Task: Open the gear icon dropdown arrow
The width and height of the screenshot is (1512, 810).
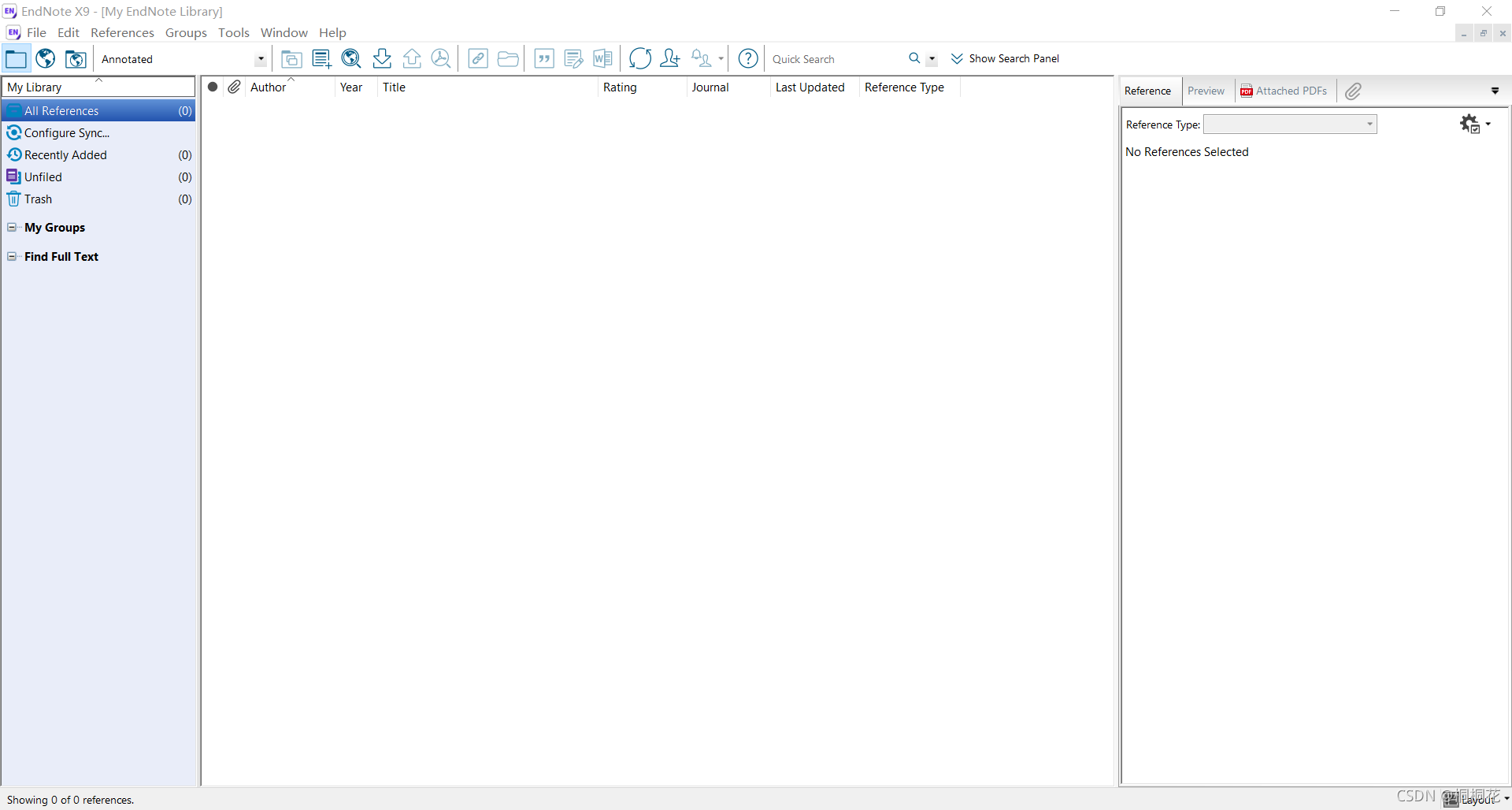Action: click(x=1488, y=124)
